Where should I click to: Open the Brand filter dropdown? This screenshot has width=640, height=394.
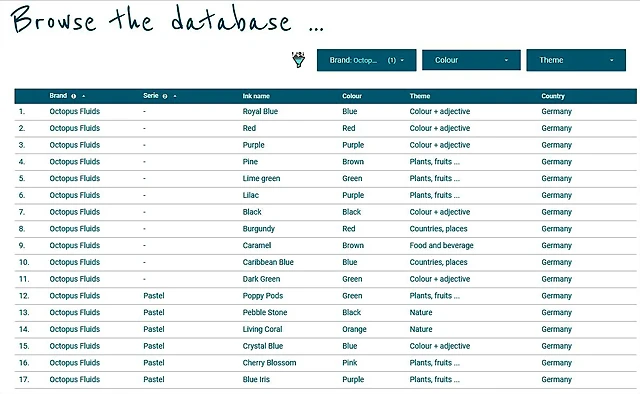[x=367, y=60]
